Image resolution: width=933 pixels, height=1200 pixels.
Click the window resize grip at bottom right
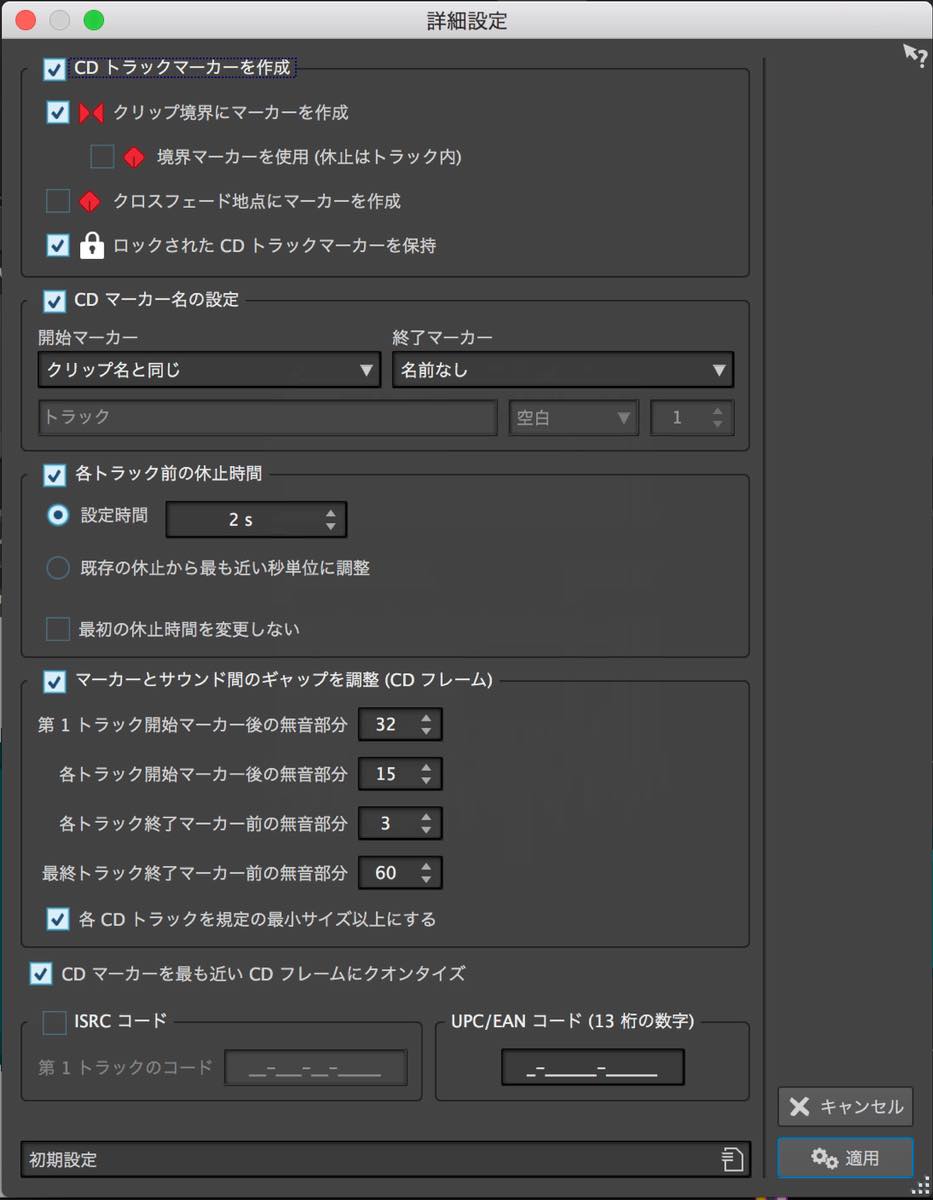pos(922,1187)
